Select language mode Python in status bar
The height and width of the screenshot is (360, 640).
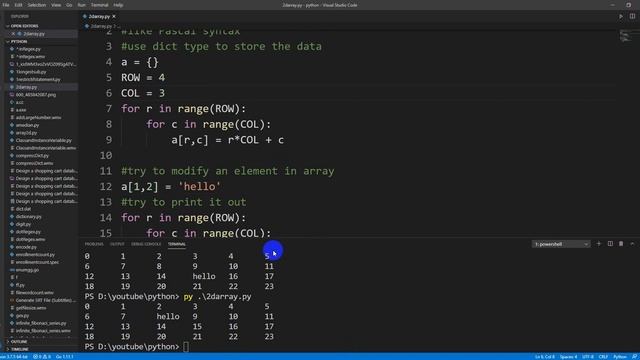[620, 357]
